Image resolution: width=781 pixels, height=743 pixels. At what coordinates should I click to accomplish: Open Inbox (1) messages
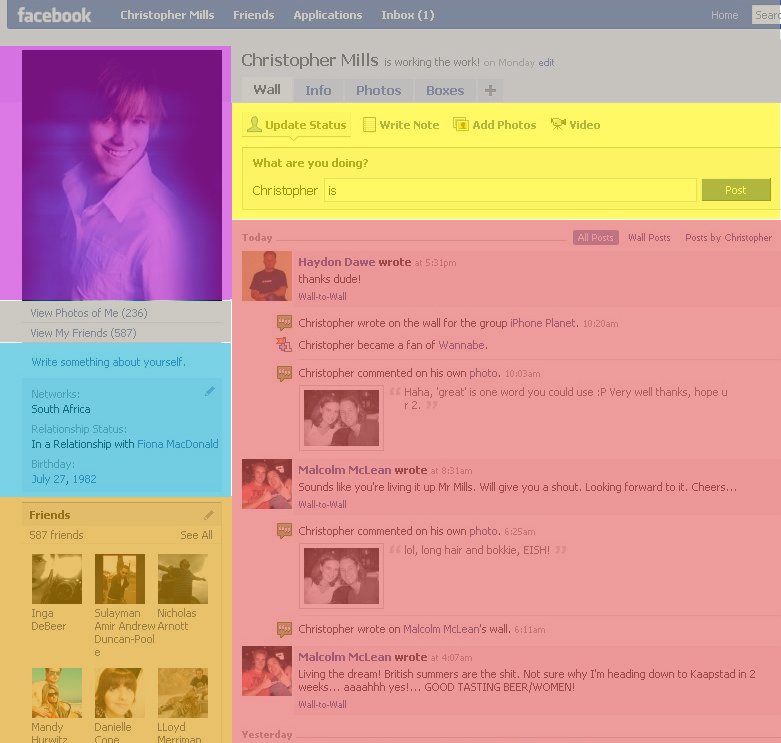pyautogui.click(x=408, y=15)
